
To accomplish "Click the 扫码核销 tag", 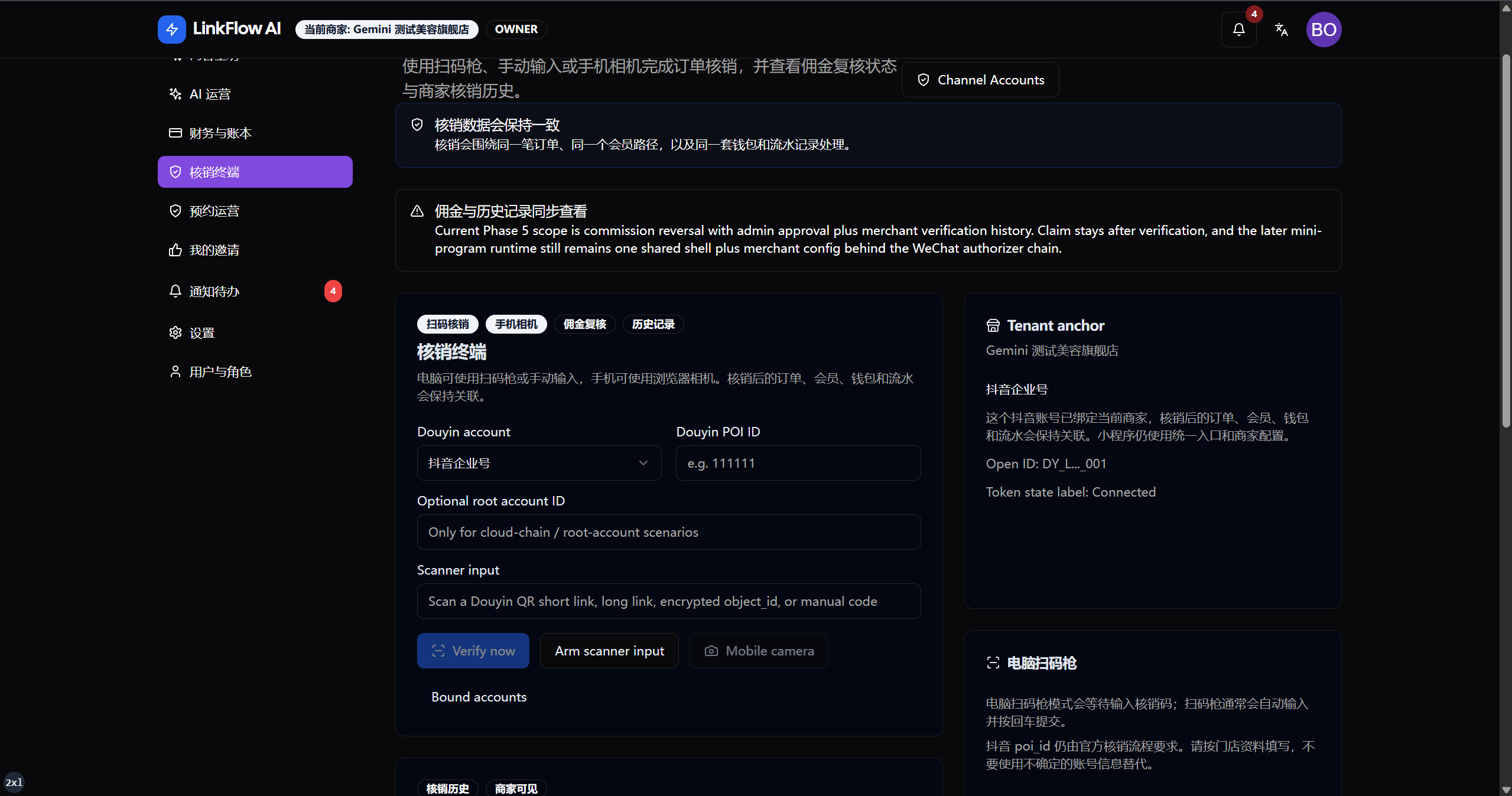I will [448, 324].
